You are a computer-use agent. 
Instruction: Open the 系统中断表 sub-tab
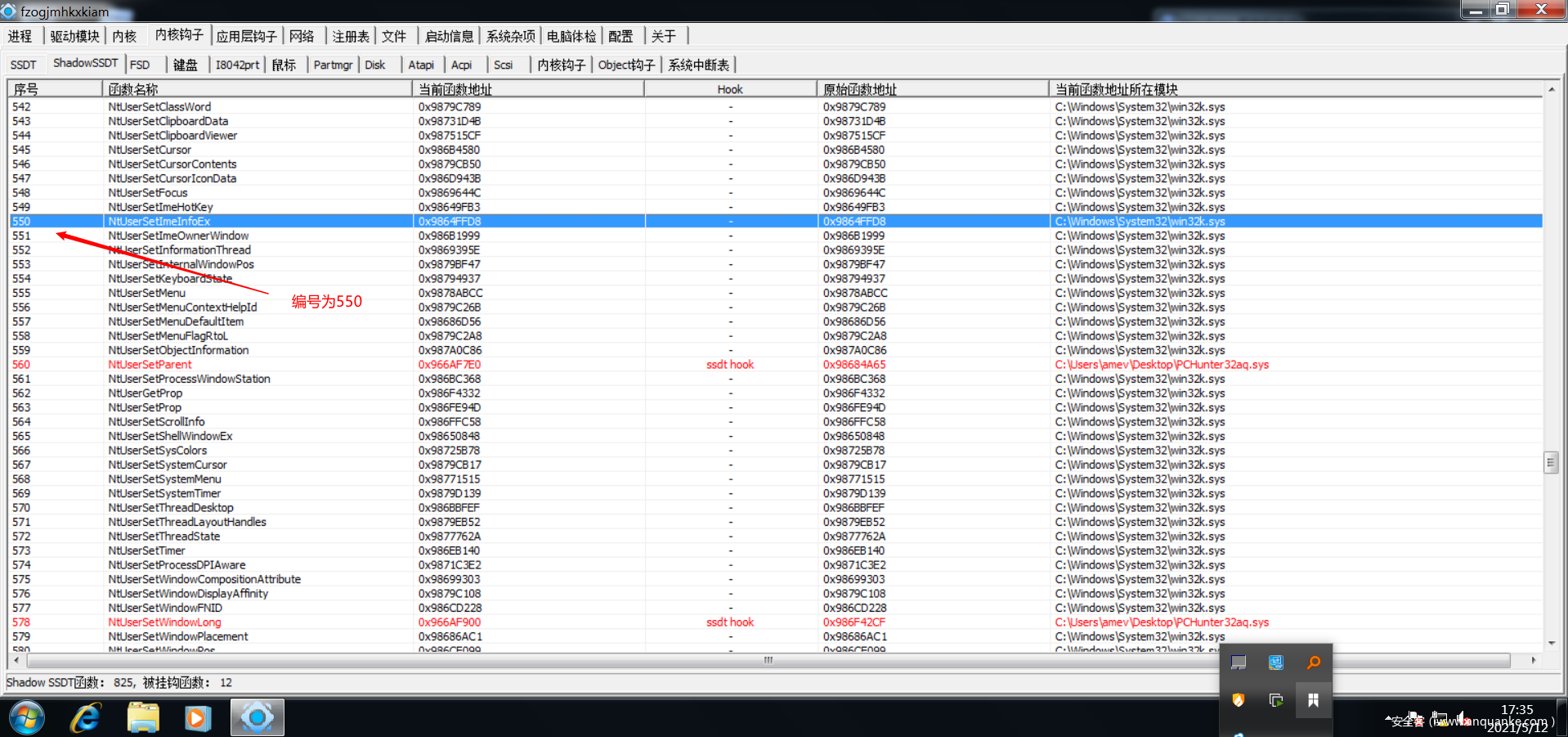[x=698, y=65]
